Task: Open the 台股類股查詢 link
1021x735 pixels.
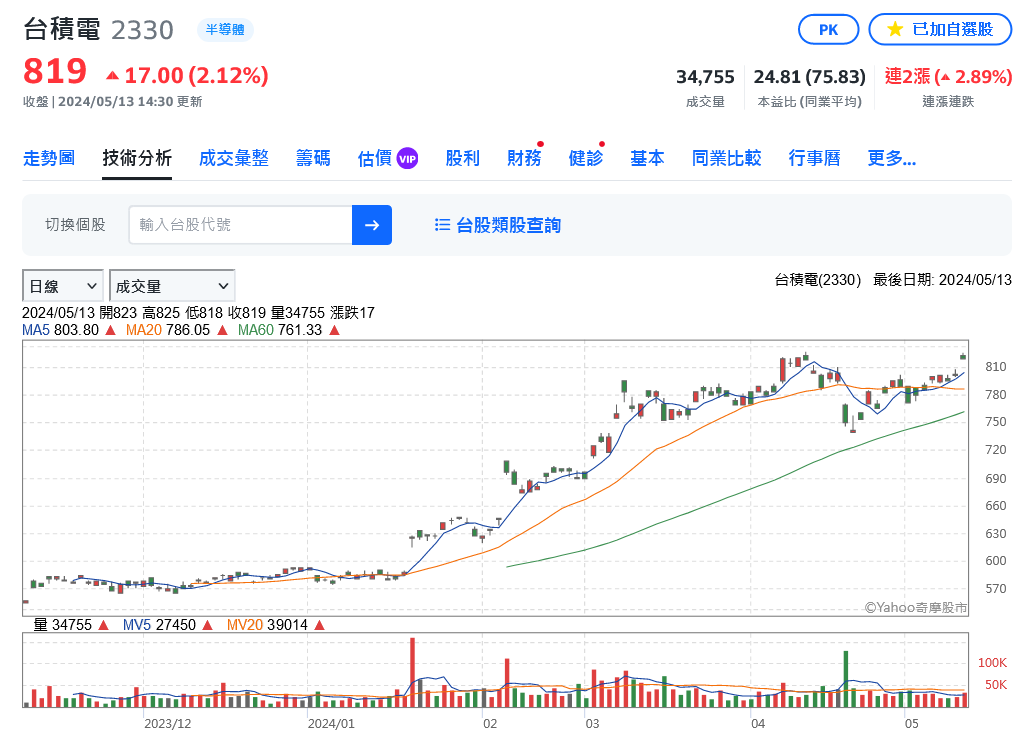Action: pos(509,225)
